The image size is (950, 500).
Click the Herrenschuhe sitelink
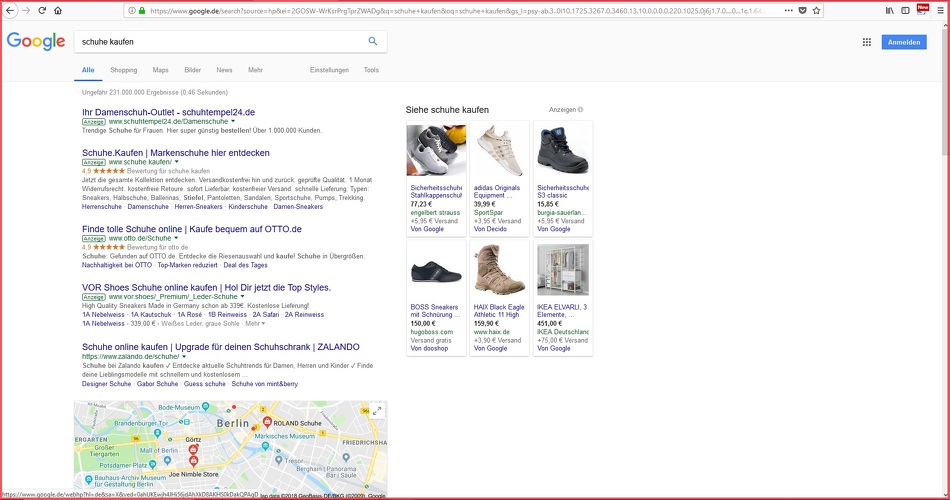[x=102, y=207]
